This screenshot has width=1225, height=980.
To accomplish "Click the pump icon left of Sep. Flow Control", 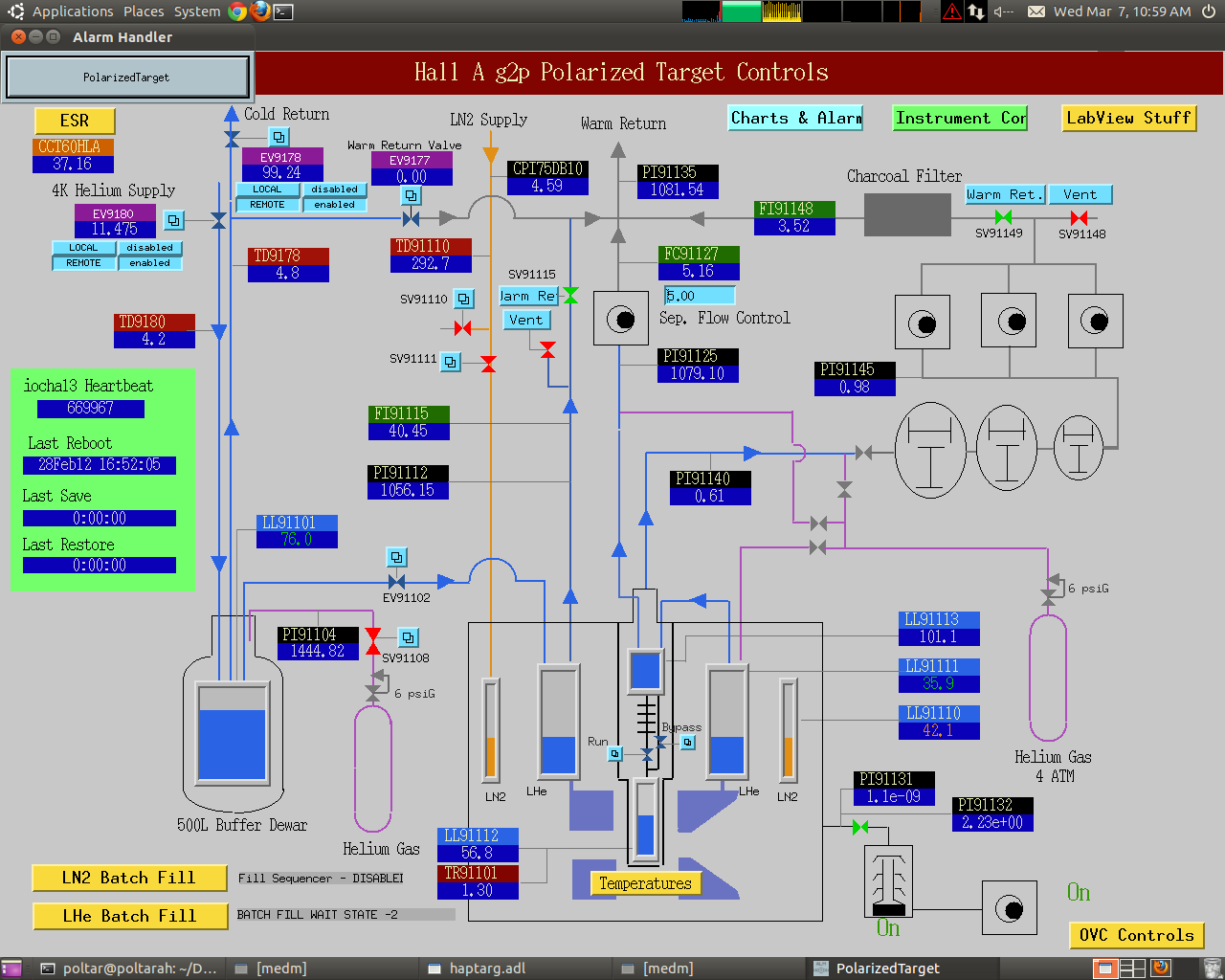I will click(x=620, y=318).
